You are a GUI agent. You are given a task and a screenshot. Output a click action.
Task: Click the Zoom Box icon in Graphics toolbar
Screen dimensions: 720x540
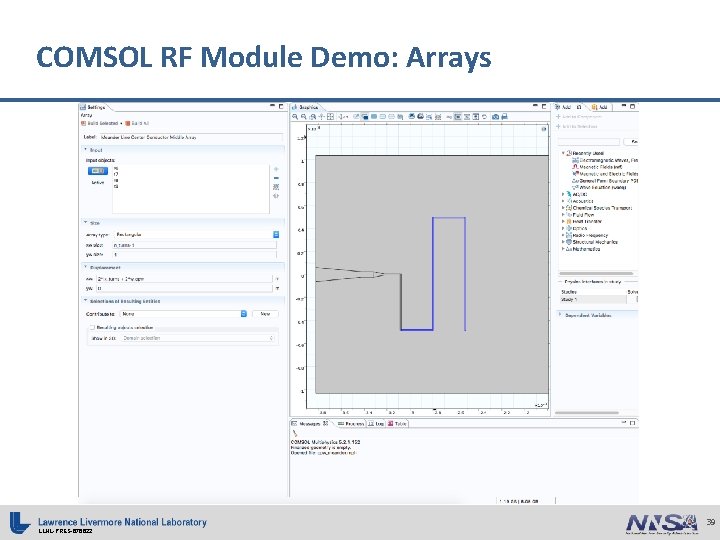pyautogui.click(x=313, y=117)
